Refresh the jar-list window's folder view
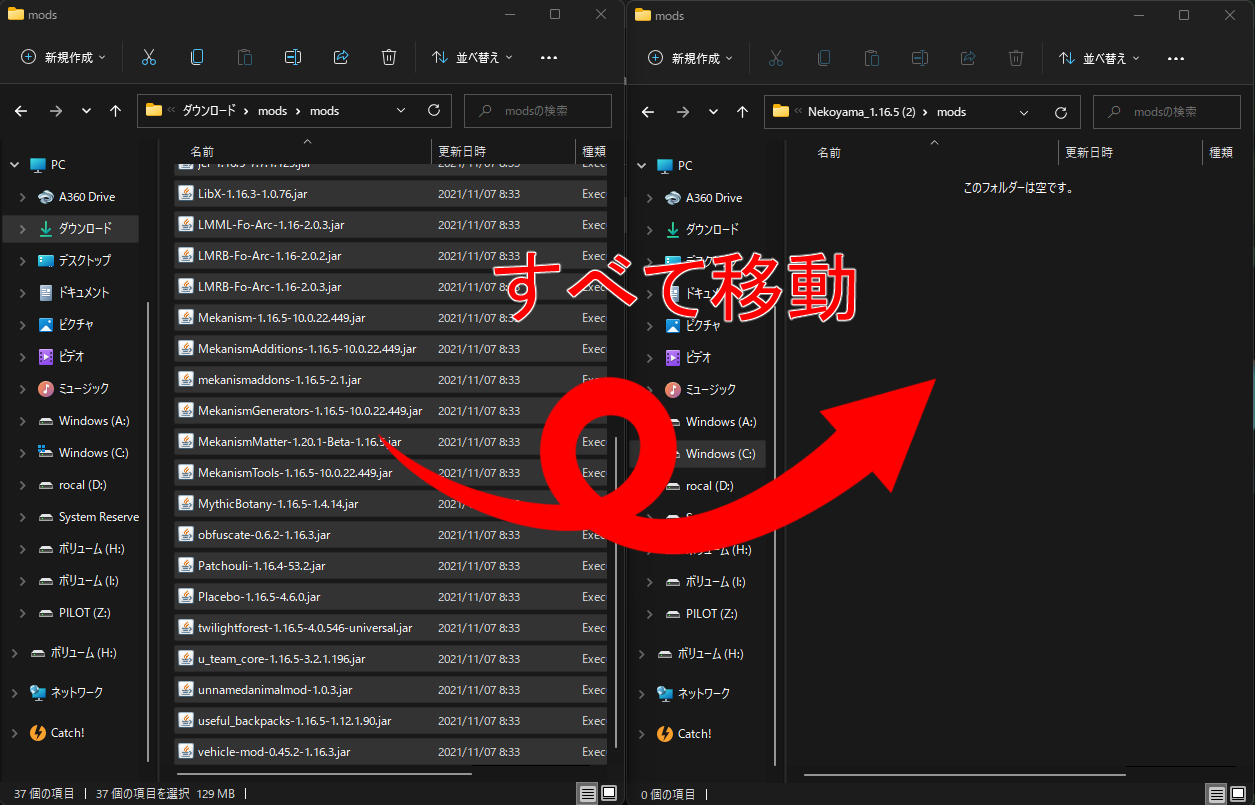Image resolution: width=1255 pixels, height=805 pixels. 433,111
